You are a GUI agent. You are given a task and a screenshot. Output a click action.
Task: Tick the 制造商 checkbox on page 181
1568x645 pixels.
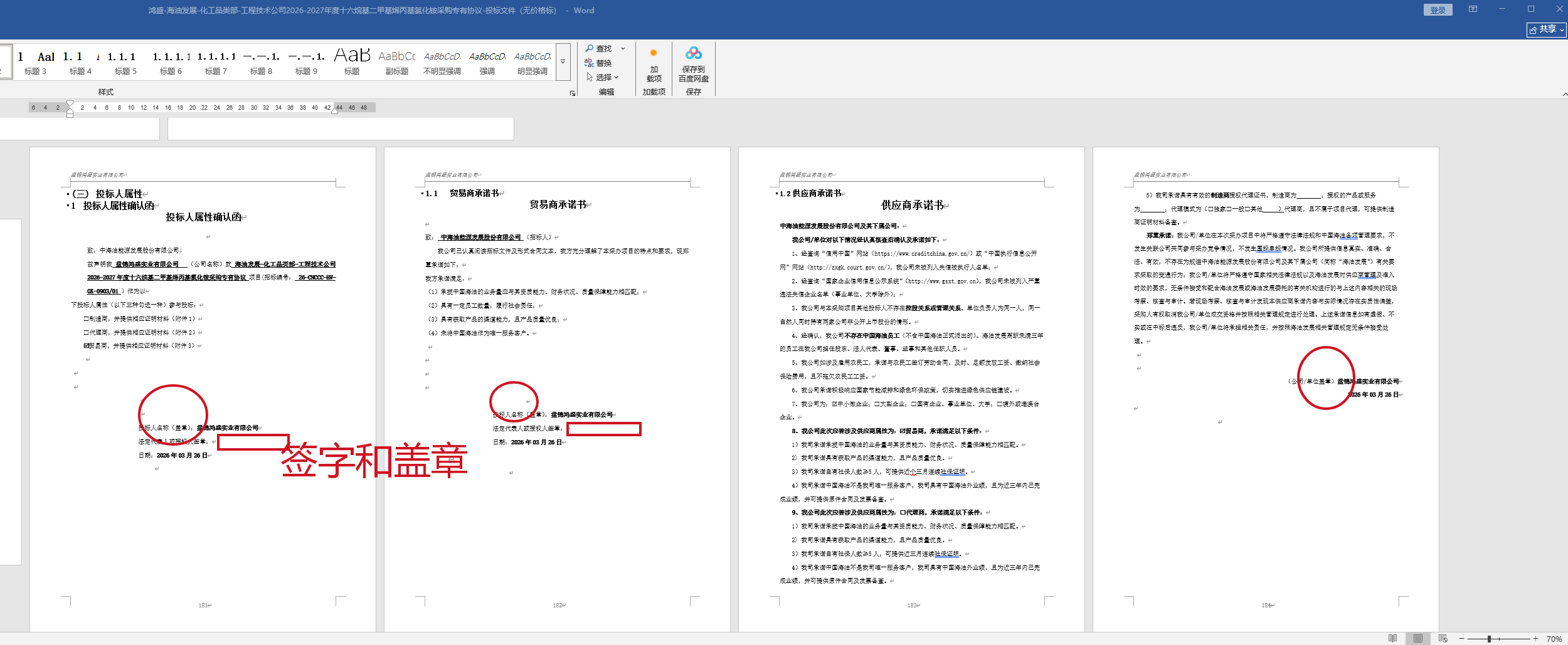tap(87, 319)
